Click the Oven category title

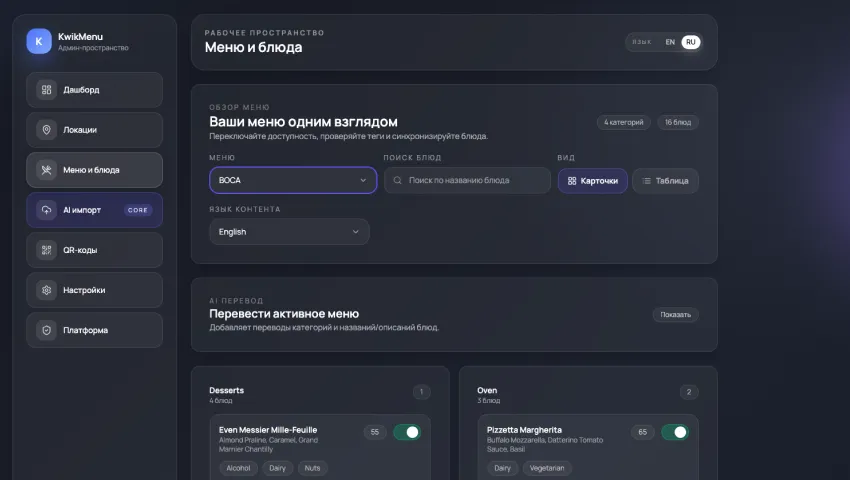click(x=487, y=391)
